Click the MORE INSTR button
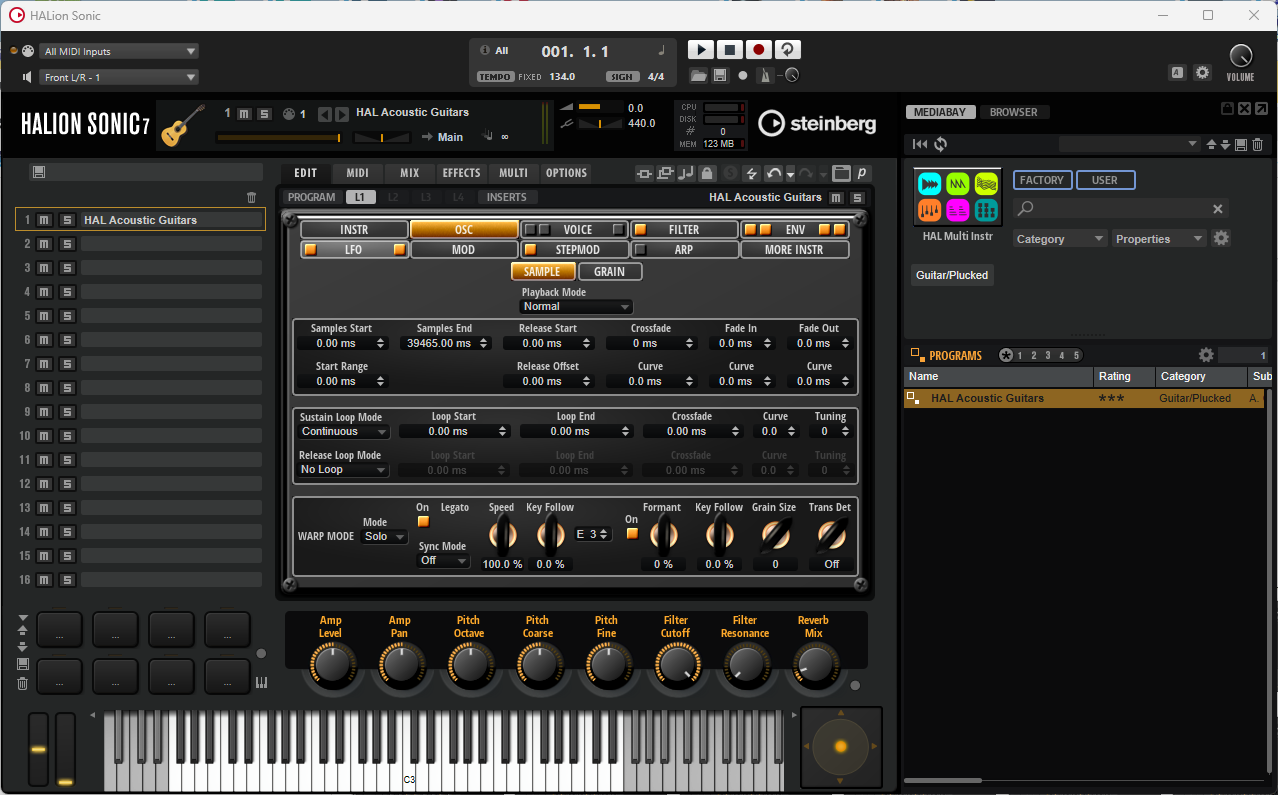The height and width of the screenshot is (795, 1278). (795, 250)
